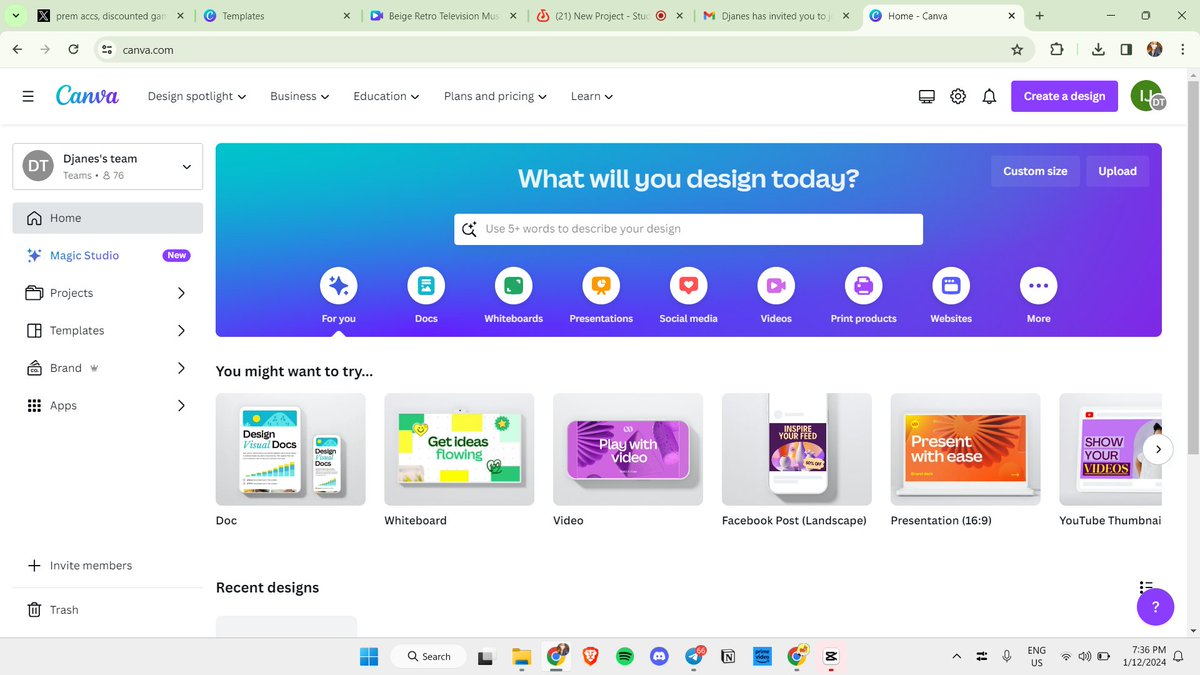Click the Create a design button
The image size is (1200, 675).
tap(1064, 96)
